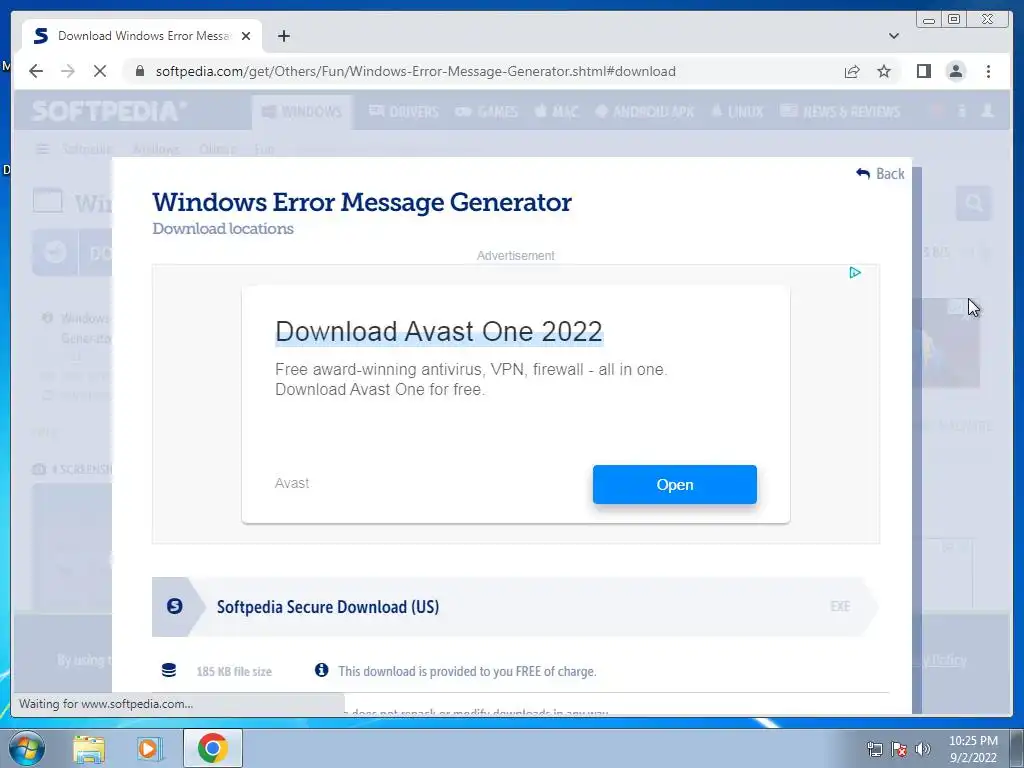Click the AdChoices triangle icon
Viewport: 1024px width, 768px height.
coord(855,272)
